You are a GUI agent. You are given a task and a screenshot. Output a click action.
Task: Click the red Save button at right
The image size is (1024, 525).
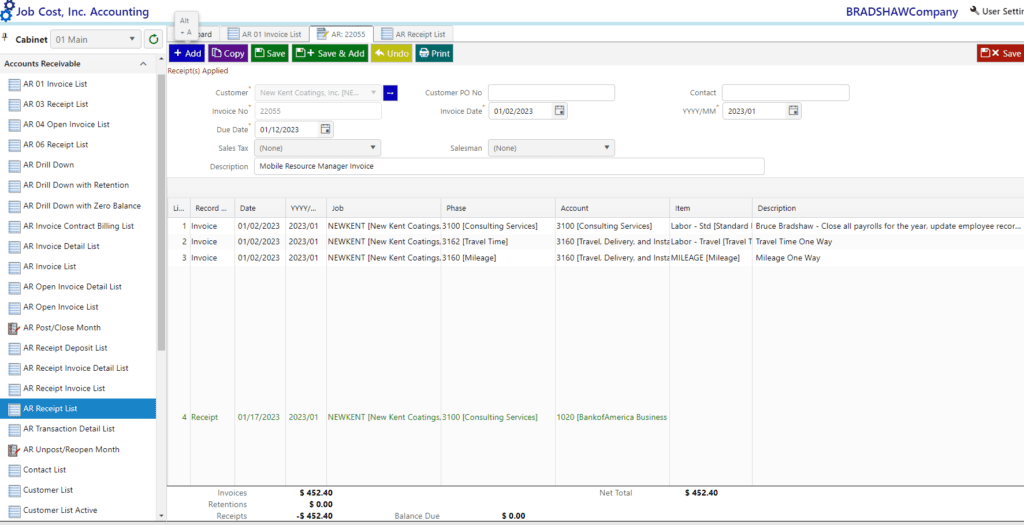coord(1000,54)
